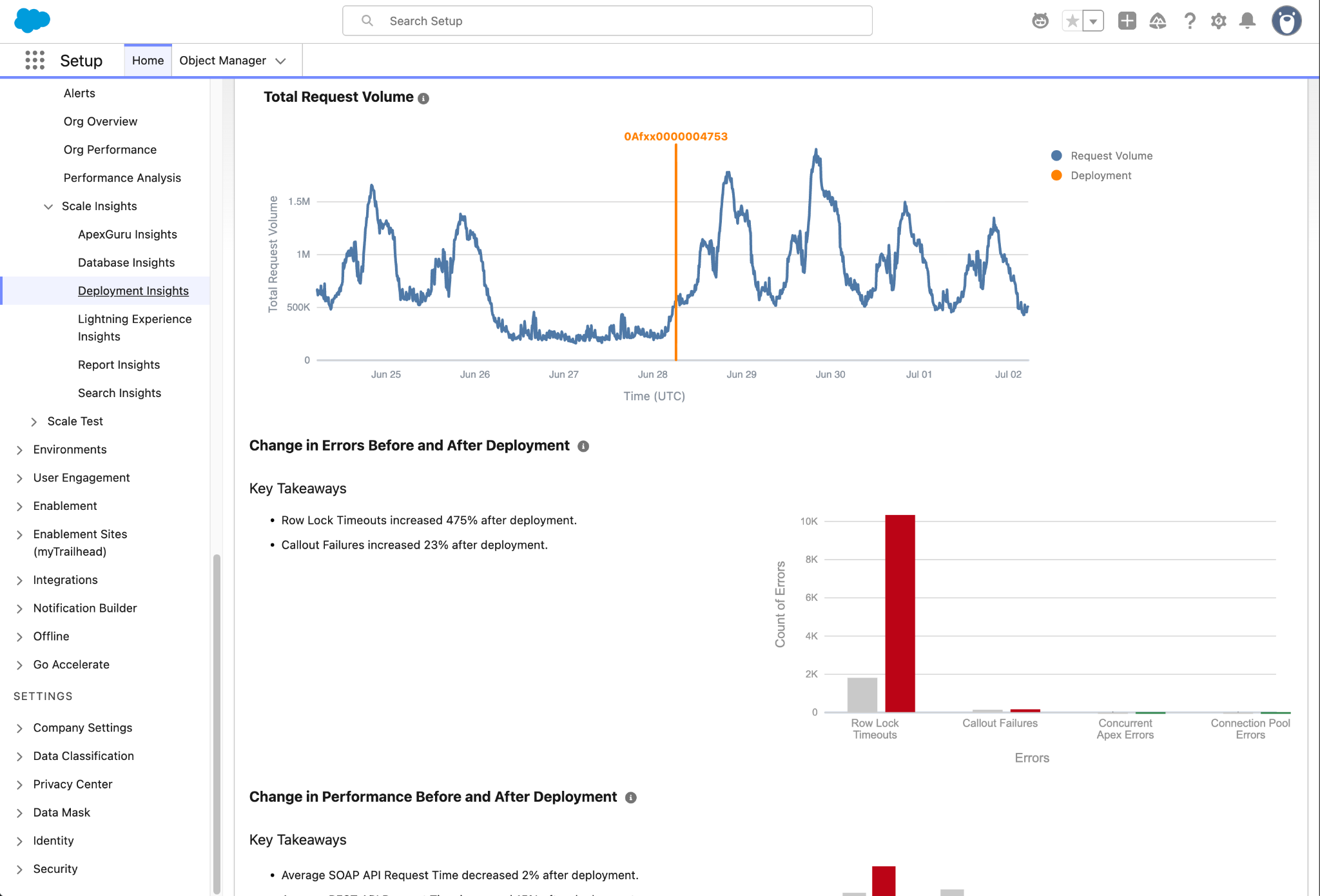Click the question mark help icon

coord(1190,21)
